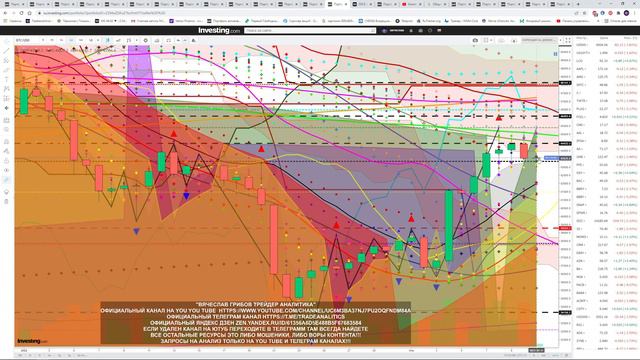The height and width of the screenshot is (360, 640).
Task: Toggle magnet mode in drawing toolbar
Action: click(x=7, y=142)
